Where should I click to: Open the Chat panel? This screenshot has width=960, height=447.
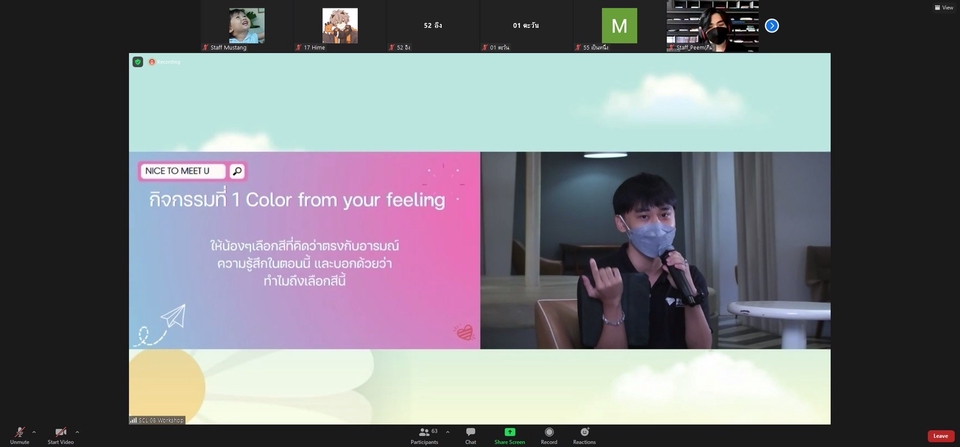pos(470,434)
